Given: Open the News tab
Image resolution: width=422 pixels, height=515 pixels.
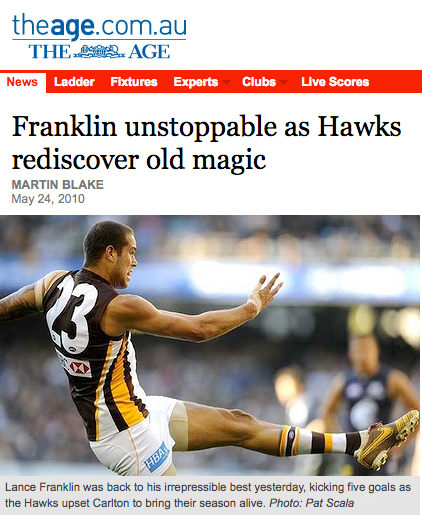Looking at the screenshot, I should [x=22, y=82].
